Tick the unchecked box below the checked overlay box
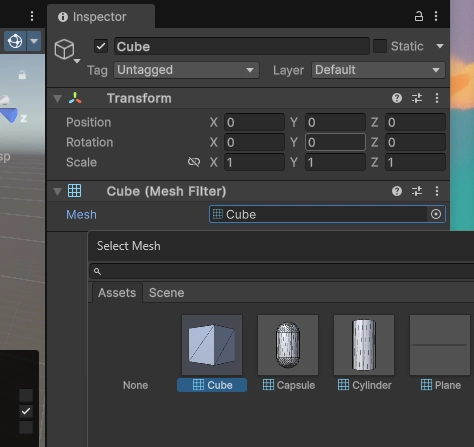 tap(26, 427)
